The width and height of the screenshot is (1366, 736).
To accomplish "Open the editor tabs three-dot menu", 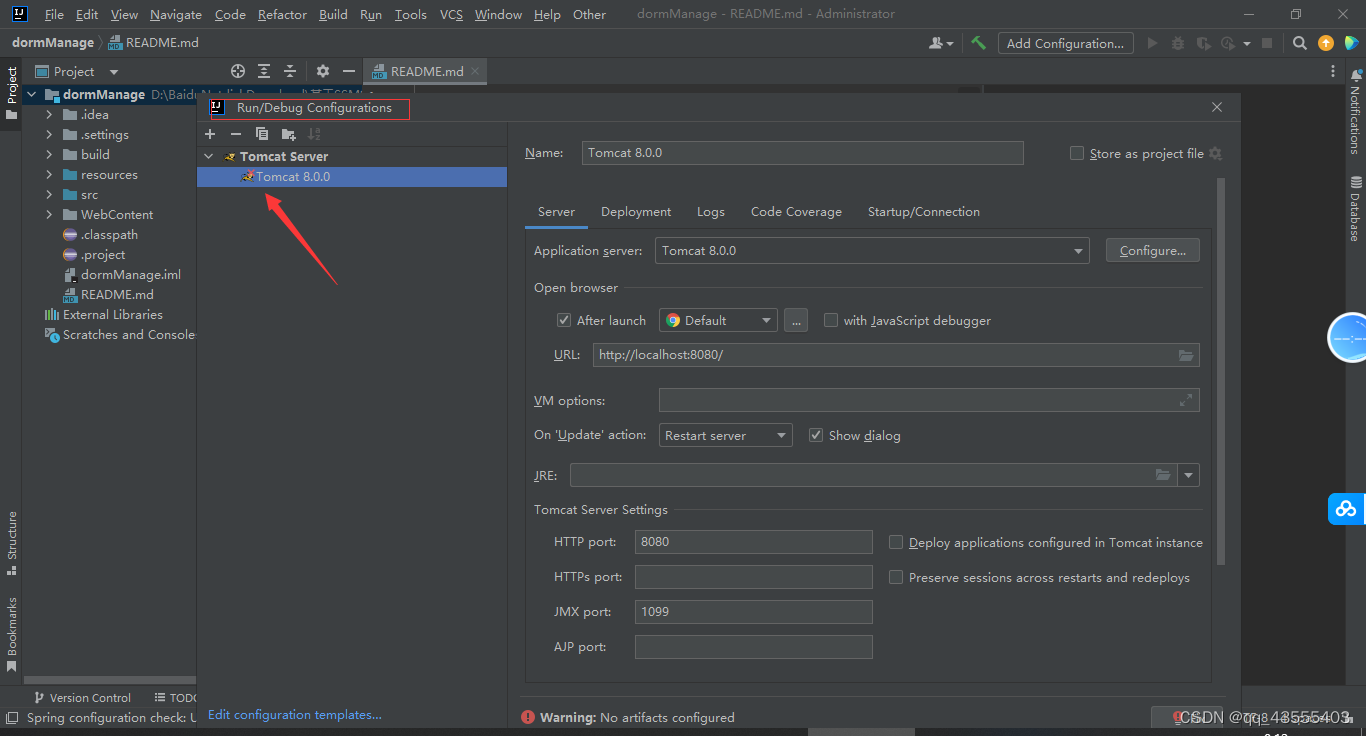I will pyautogui.click(x=1333, y=71).
